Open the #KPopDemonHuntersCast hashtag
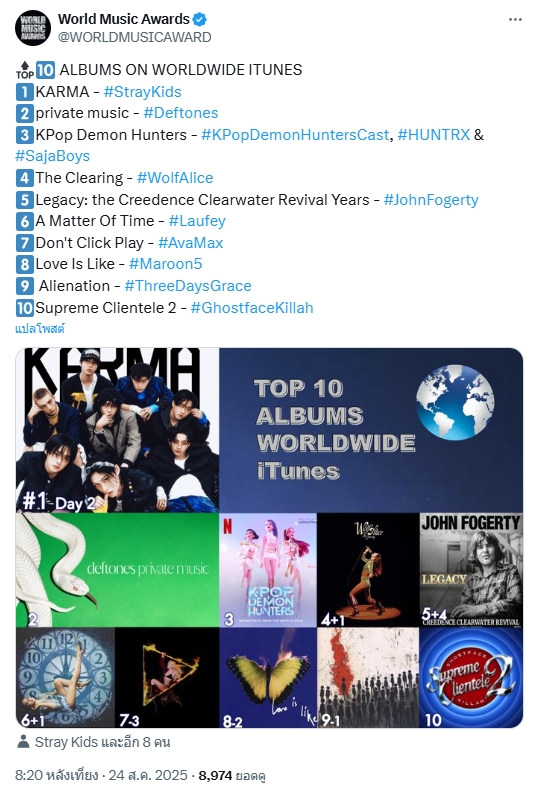This screenshot has width=534, height=787. tap(295, 135)
